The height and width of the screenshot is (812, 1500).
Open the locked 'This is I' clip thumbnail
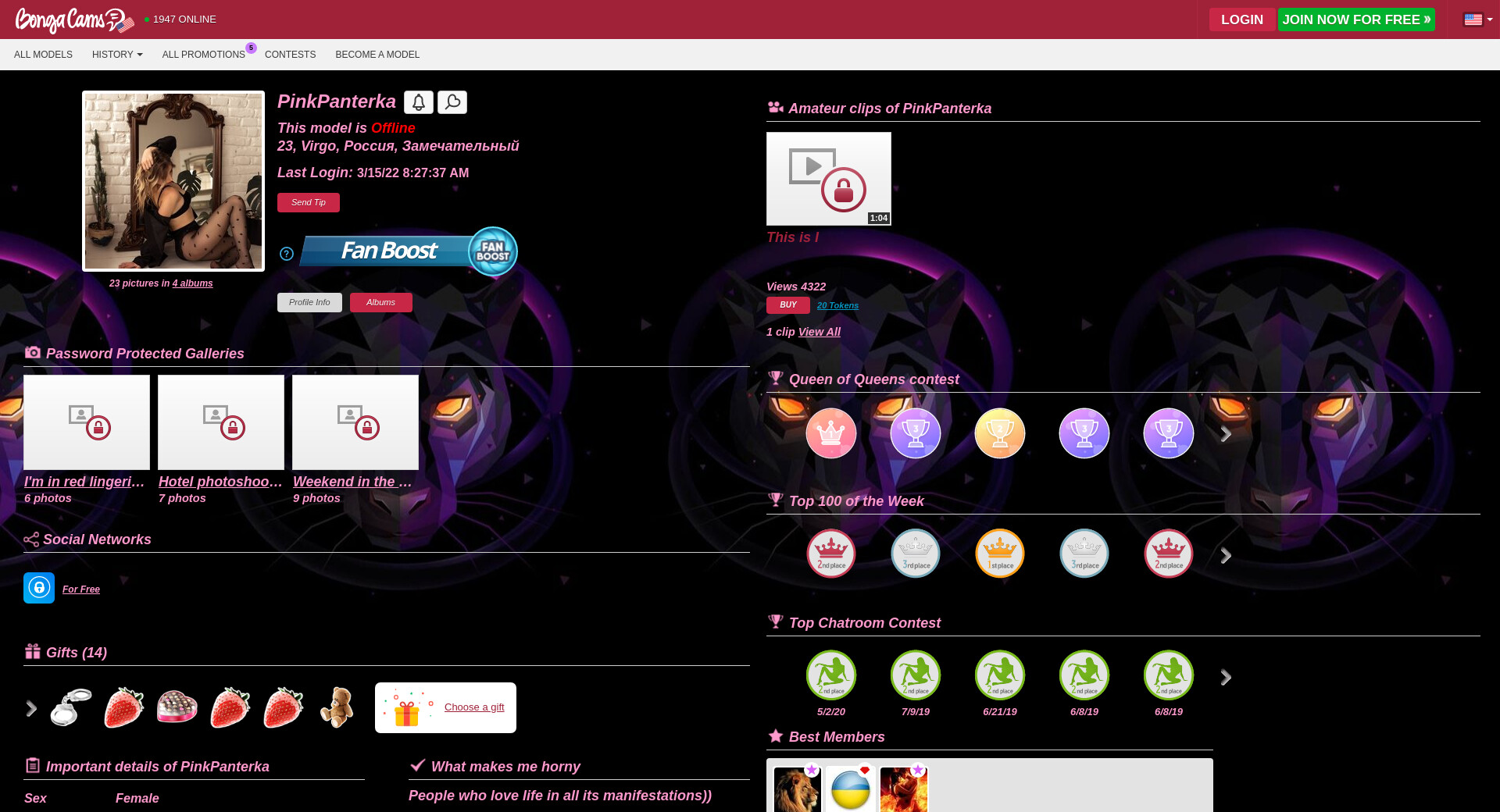(829, 179)
